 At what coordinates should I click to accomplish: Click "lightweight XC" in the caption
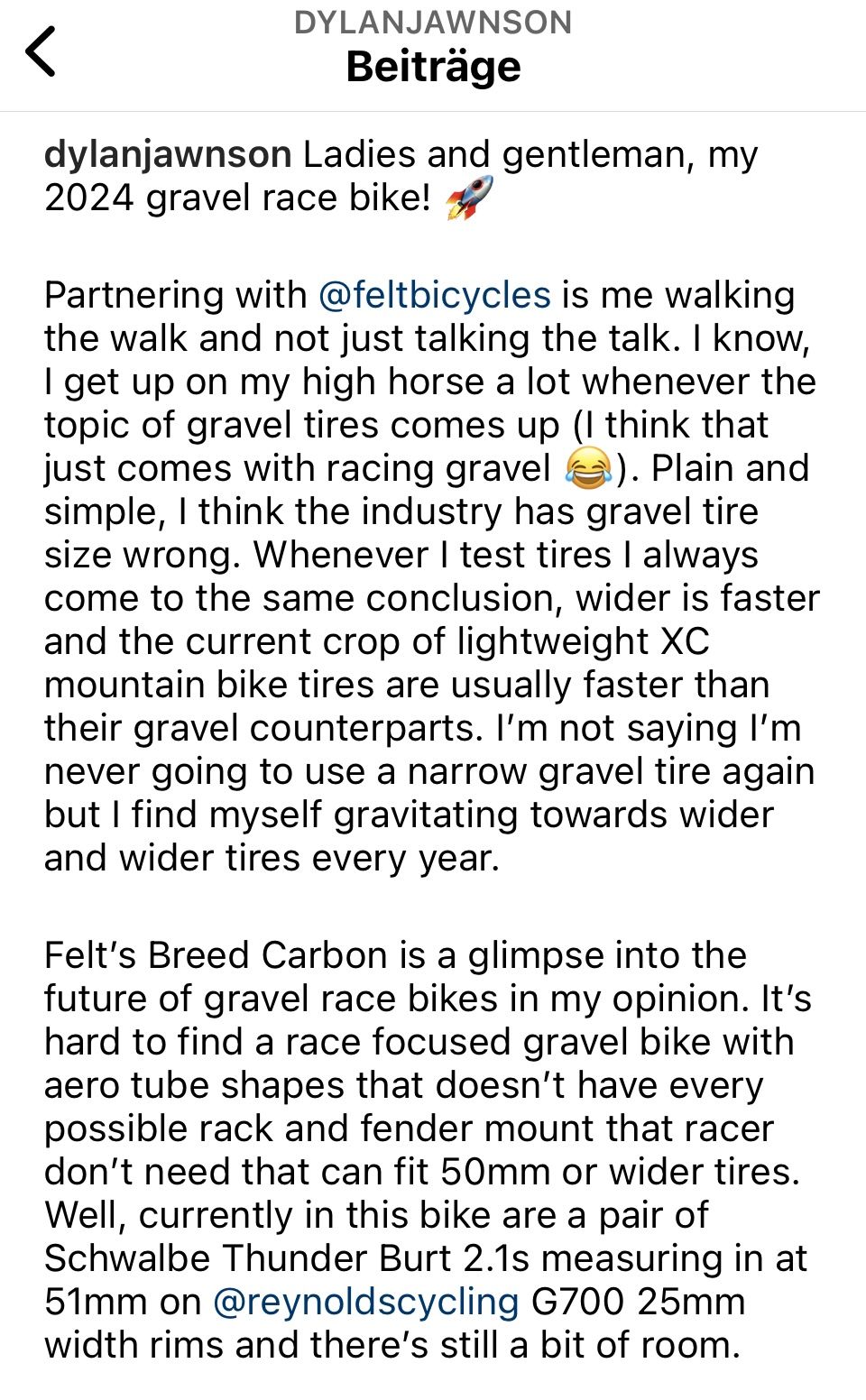[x=583, y=641]
